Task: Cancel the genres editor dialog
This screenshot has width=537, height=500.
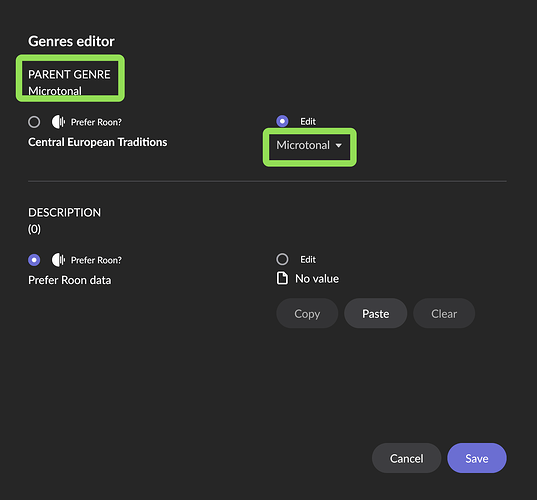Action: (407, 458)
